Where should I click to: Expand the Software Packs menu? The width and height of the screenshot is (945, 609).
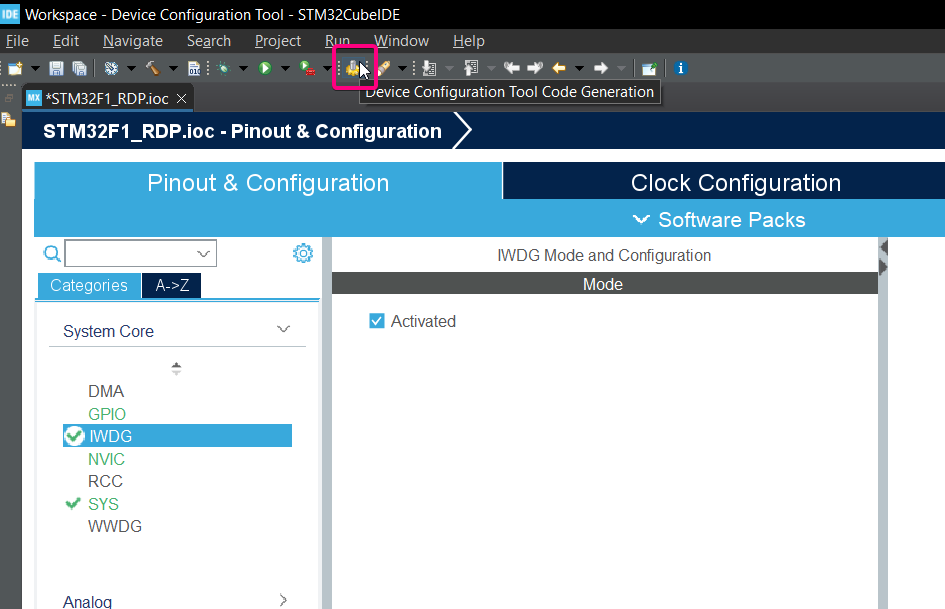[719, 220]
